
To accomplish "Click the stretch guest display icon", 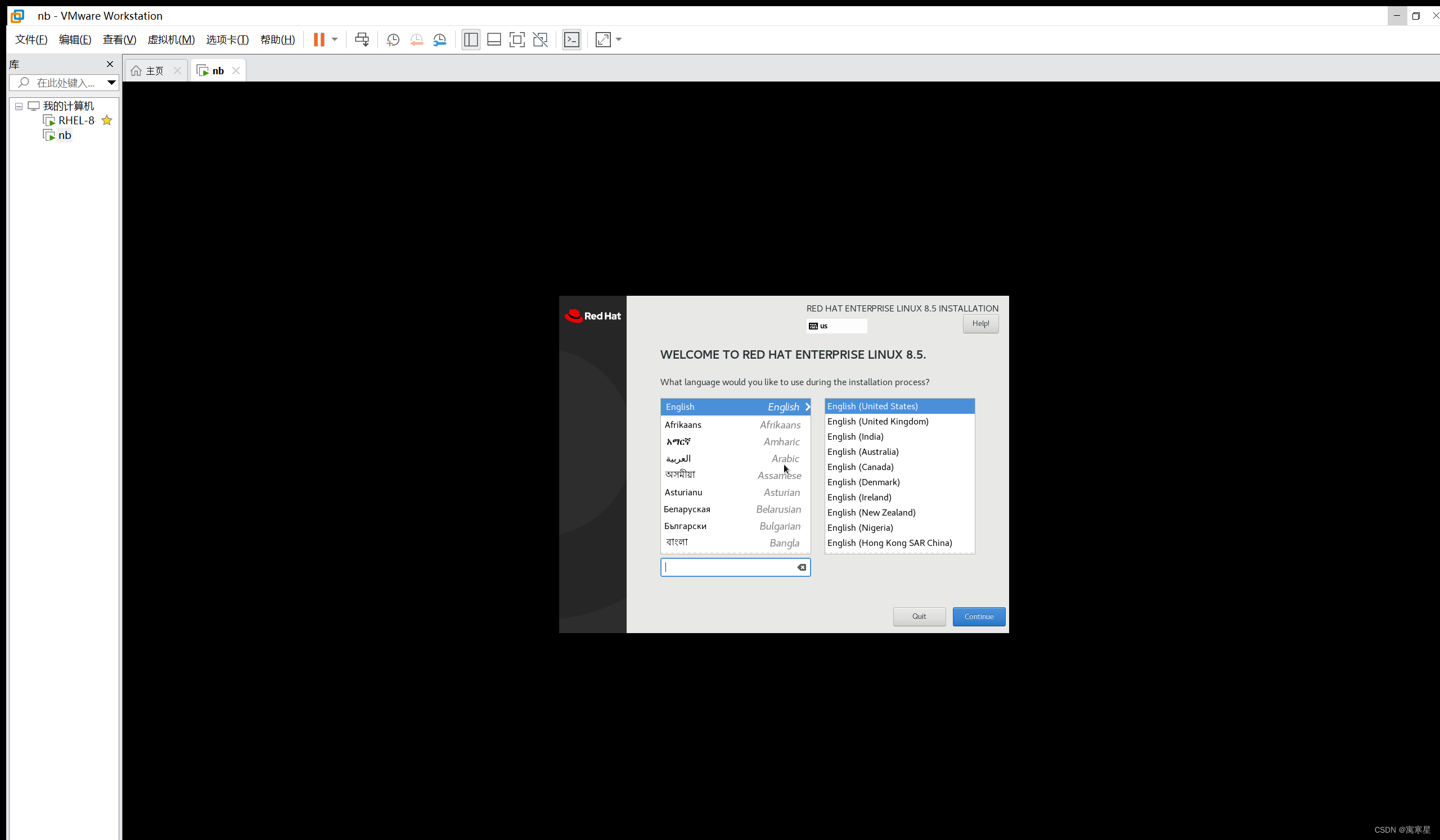I will click(x=603, y=39).
